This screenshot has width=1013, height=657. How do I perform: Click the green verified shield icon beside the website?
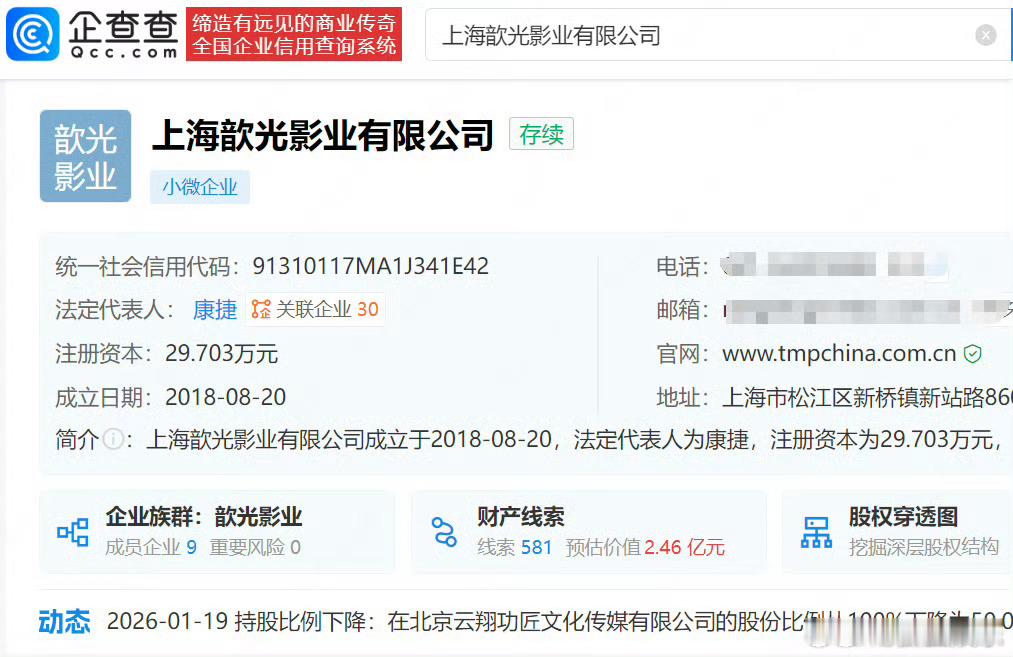972,354
